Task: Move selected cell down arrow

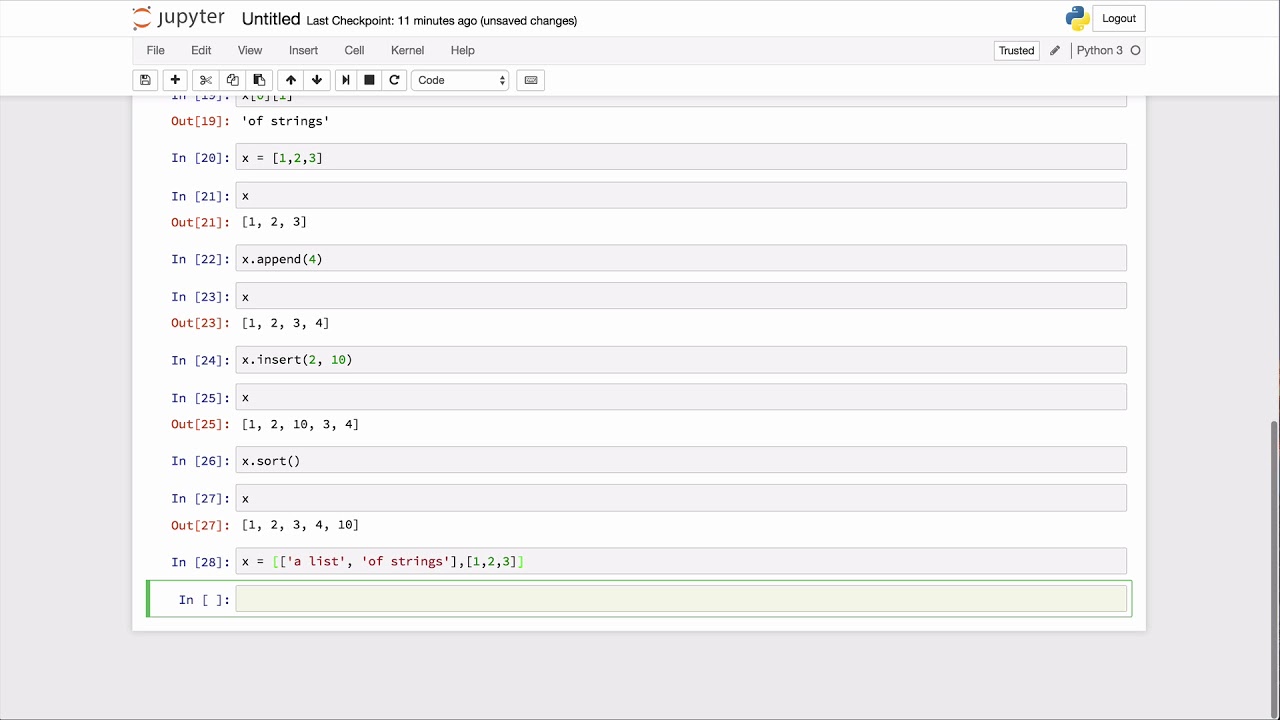Action: [x=317, y=80]
